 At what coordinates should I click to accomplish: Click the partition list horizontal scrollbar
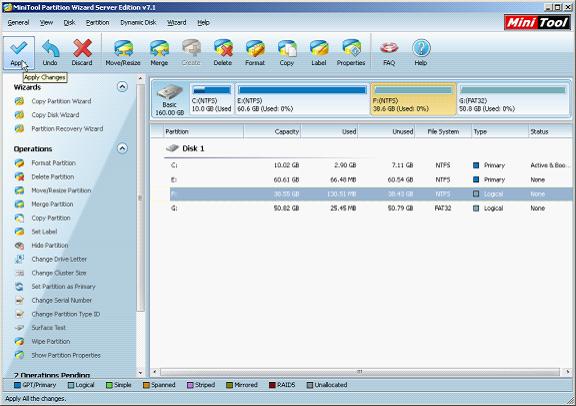coord(360,372)
